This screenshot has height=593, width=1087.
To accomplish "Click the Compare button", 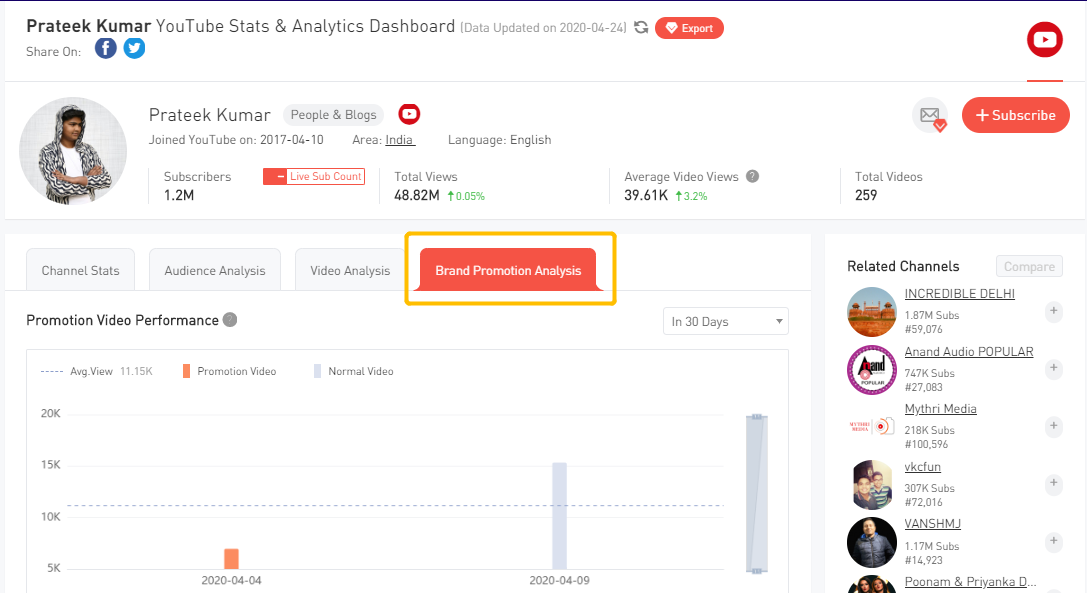I will pyautogui.click(x=1029, y=266).
